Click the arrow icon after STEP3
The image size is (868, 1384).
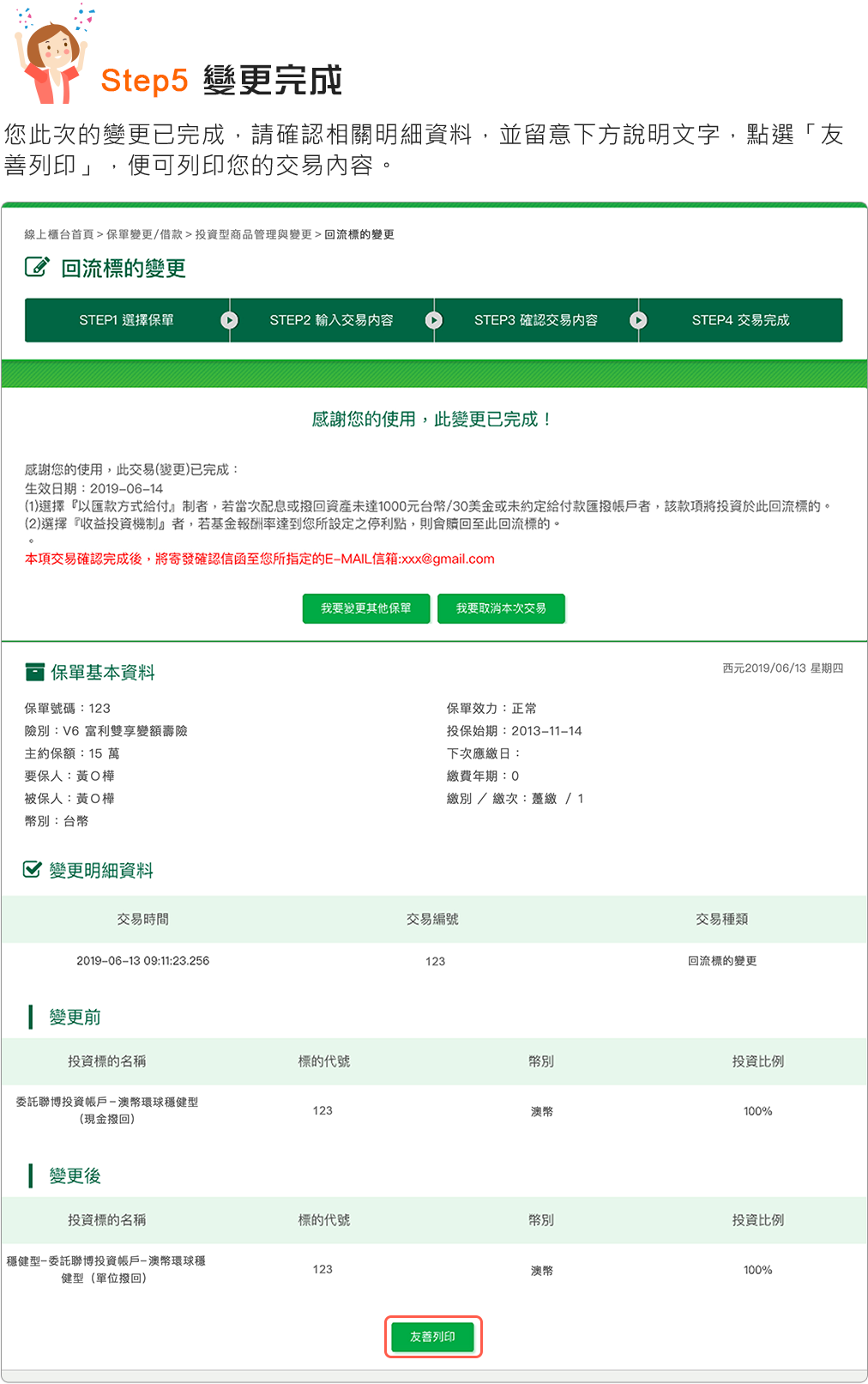pos(638,320)
